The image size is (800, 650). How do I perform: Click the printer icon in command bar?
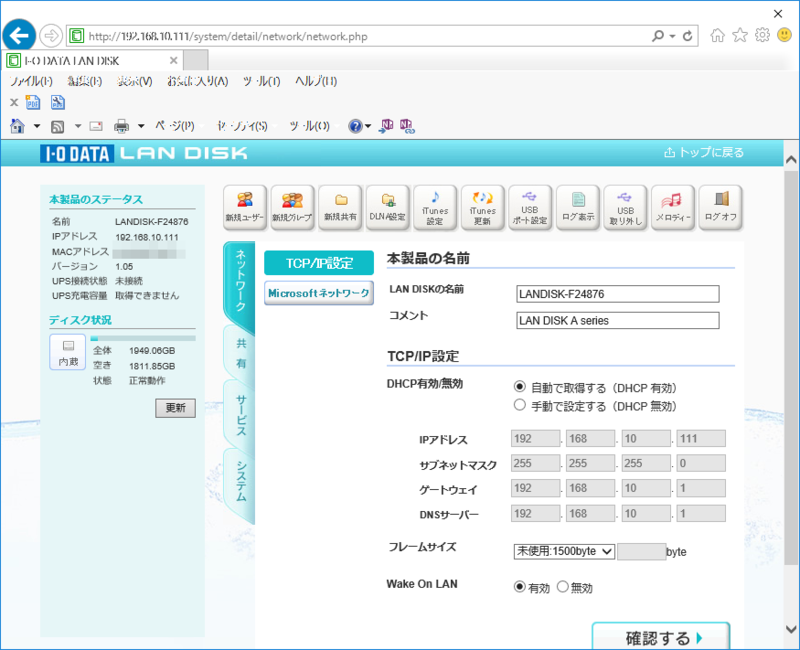point(121,126)
